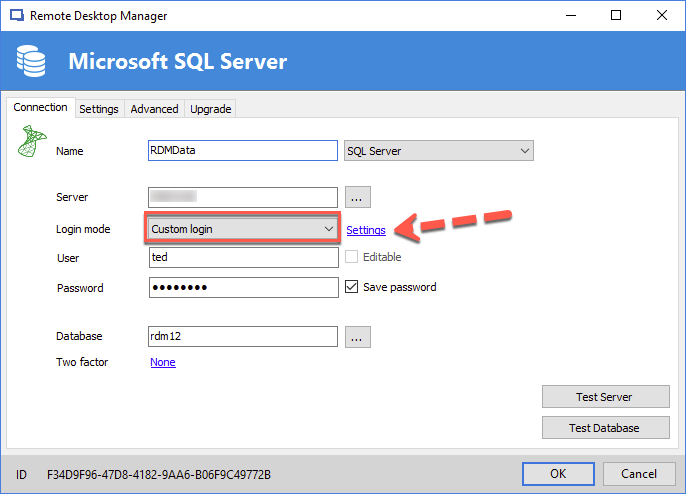Click the Cancel button
The image size is (686, 494).
tap(638, 473)
